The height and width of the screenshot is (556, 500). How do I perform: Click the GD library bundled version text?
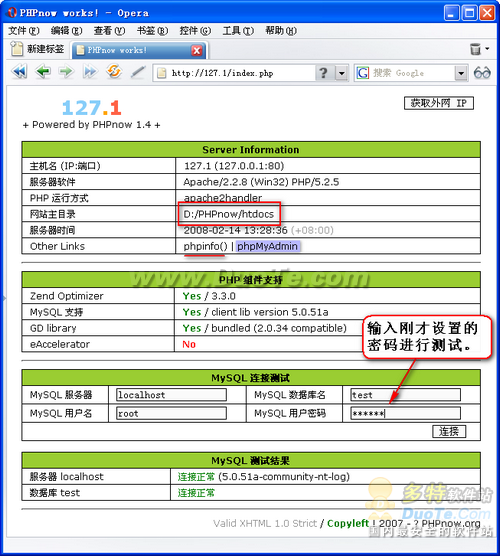coord(279,328)
